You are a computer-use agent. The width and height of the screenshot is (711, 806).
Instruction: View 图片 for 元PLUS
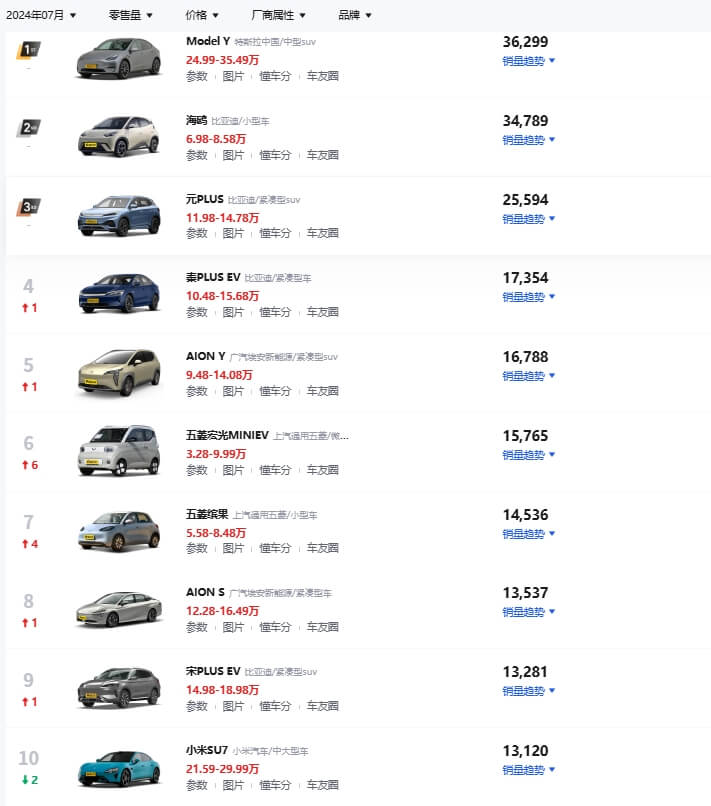233,233
